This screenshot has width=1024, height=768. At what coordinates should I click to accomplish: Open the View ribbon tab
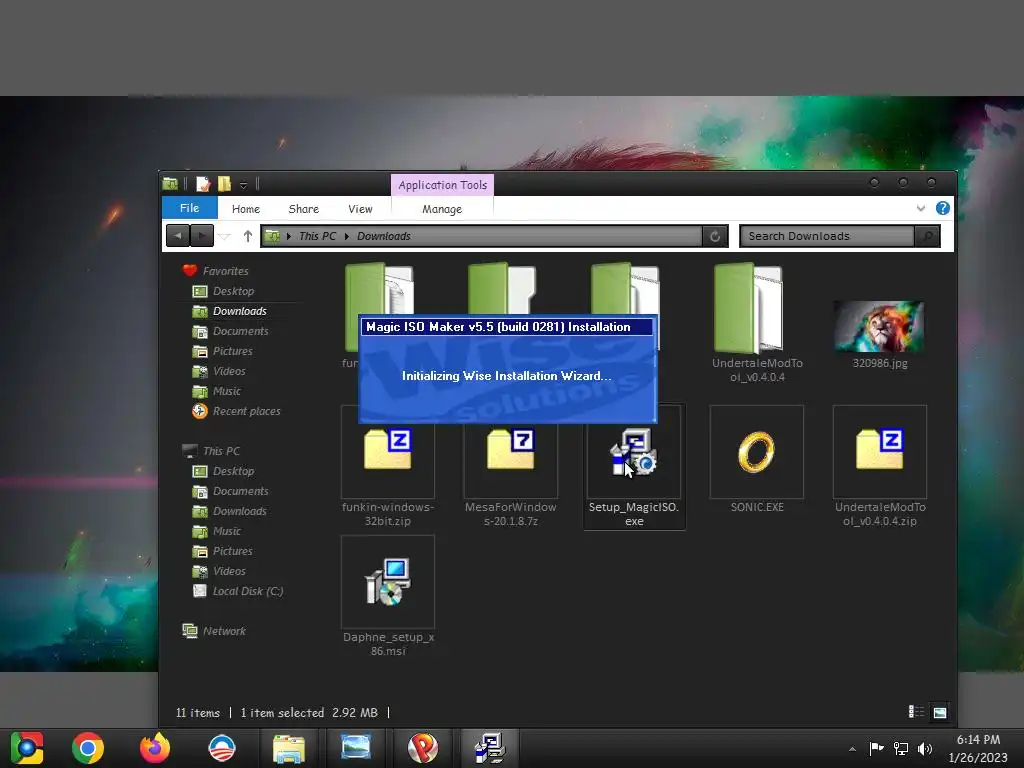pos(360,209)
